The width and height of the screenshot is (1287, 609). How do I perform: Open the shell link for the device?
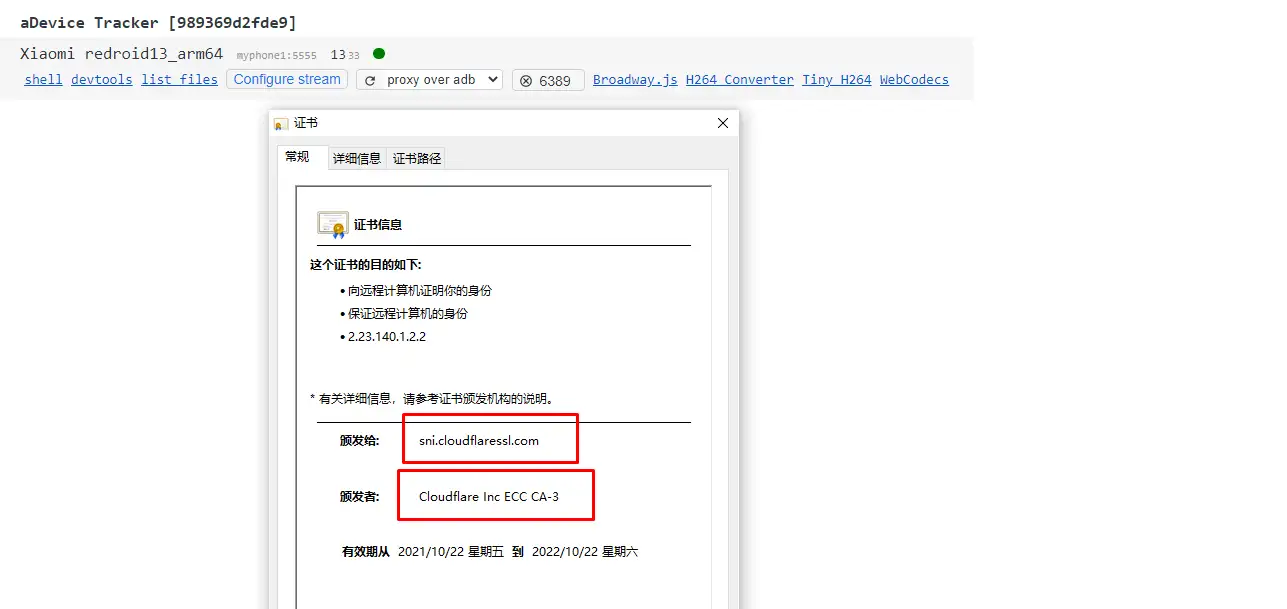coord(43,80)
